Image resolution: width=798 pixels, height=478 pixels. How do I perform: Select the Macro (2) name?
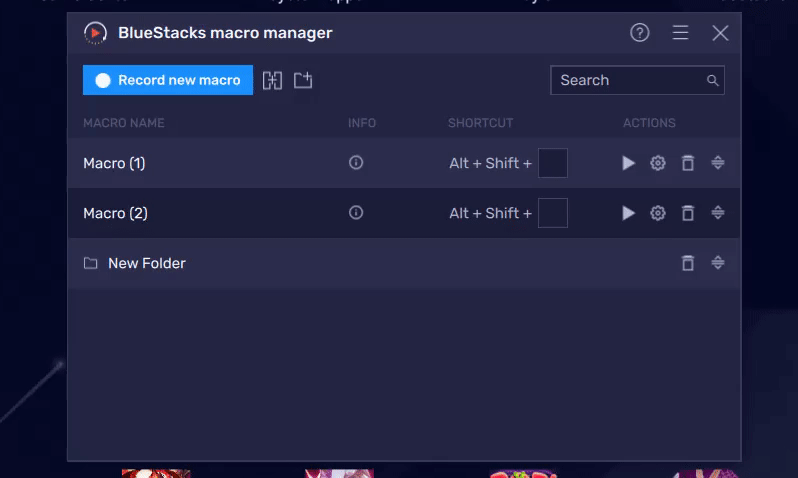[116, 213]
